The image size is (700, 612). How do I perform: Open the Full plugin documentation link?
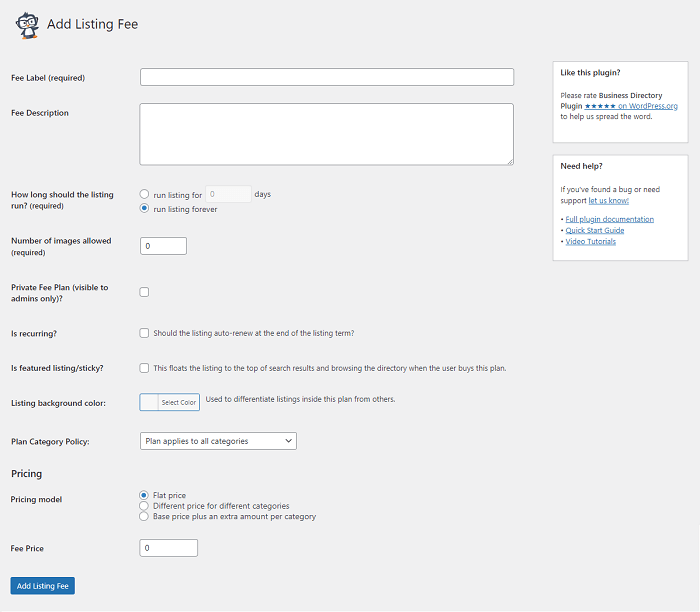pyautogui.click(x=609, y=219)
